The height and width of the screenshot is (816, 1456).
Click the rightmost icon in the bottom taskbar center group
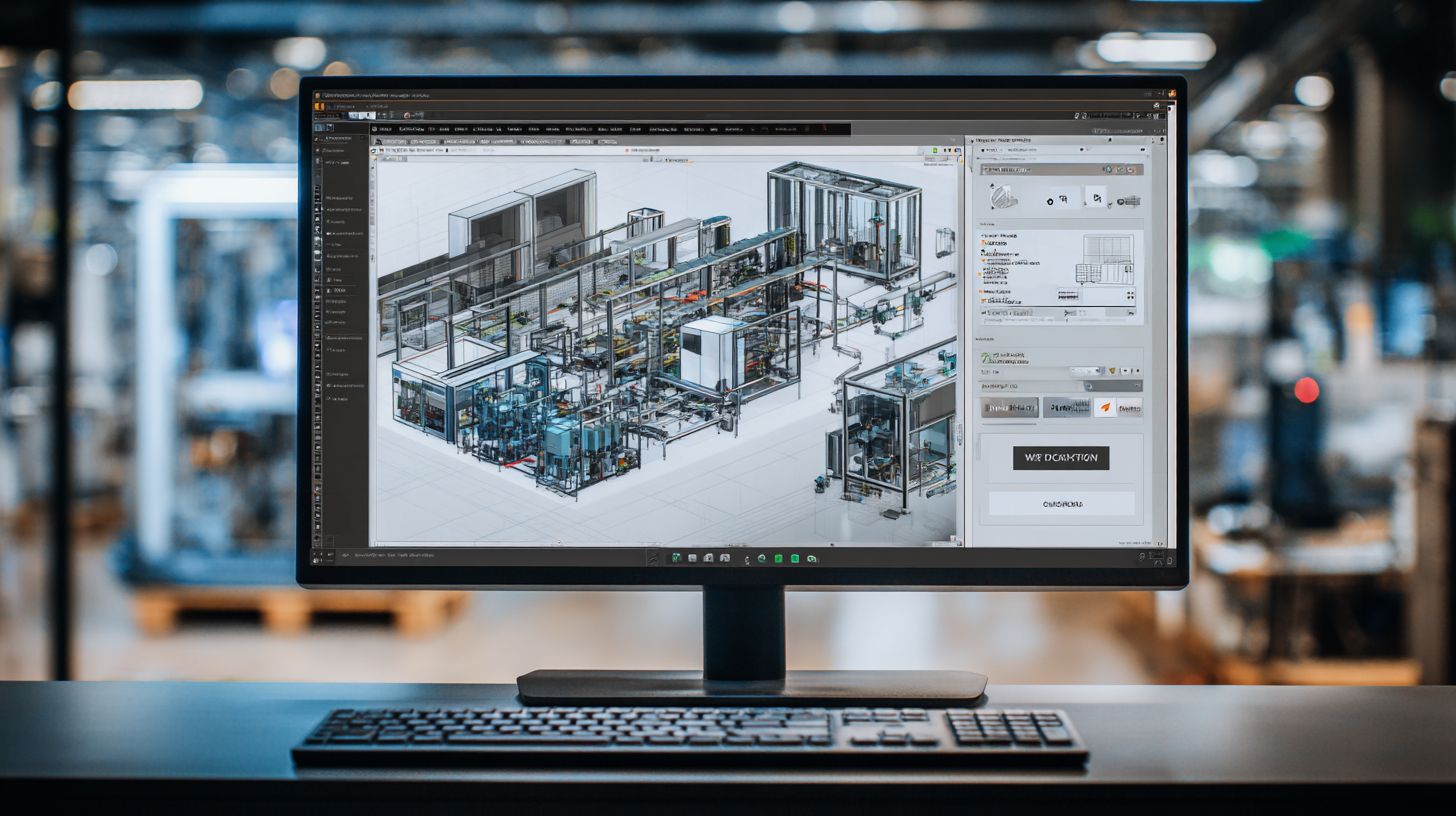pyautogui.click(x=812, y=558)
